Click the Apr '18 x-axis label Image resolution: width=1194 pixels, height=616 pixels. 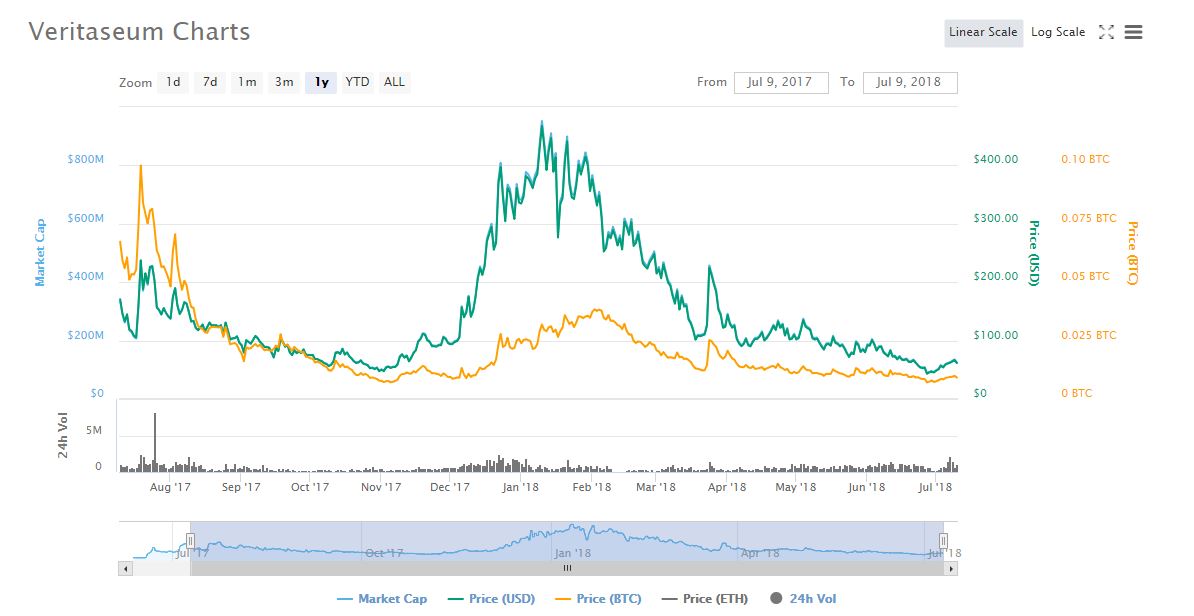[727, 487]
